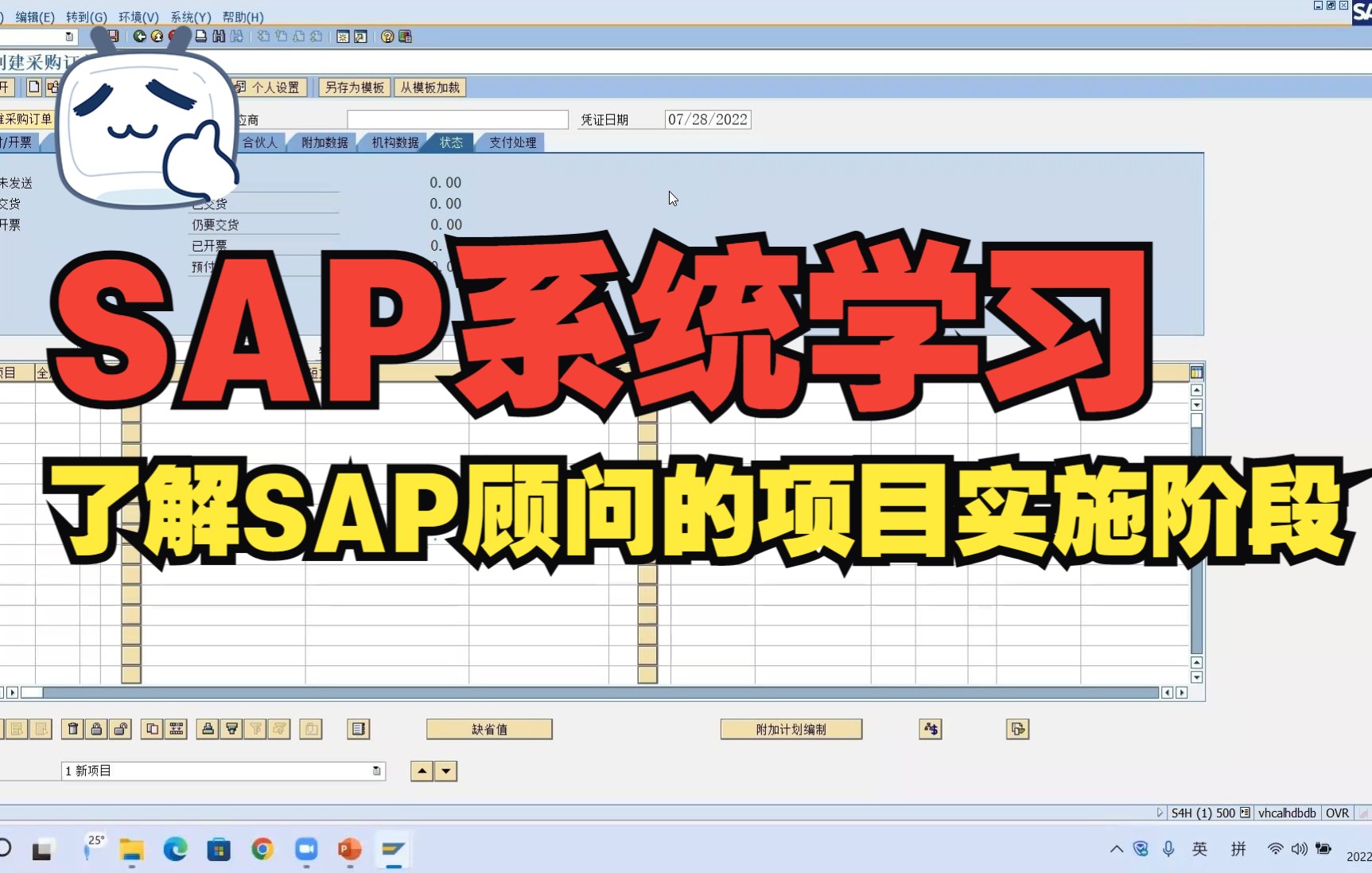Click the previous item up-arrow button
Screen dimensions: 1372x873
(x=422, y=771)
